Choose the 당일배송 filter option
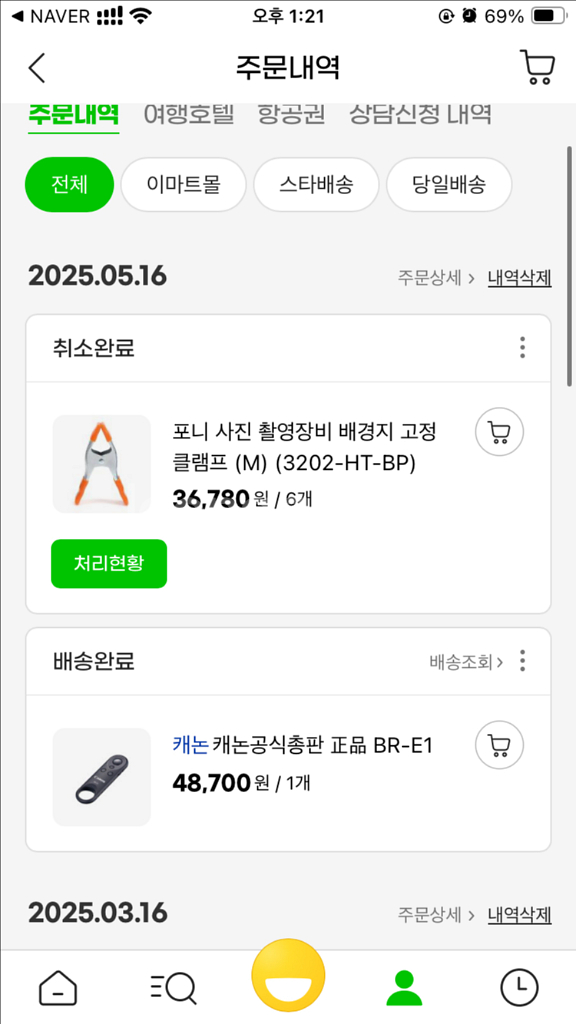The width and height of the screenshot is (576, 1024). pos(449,184)
